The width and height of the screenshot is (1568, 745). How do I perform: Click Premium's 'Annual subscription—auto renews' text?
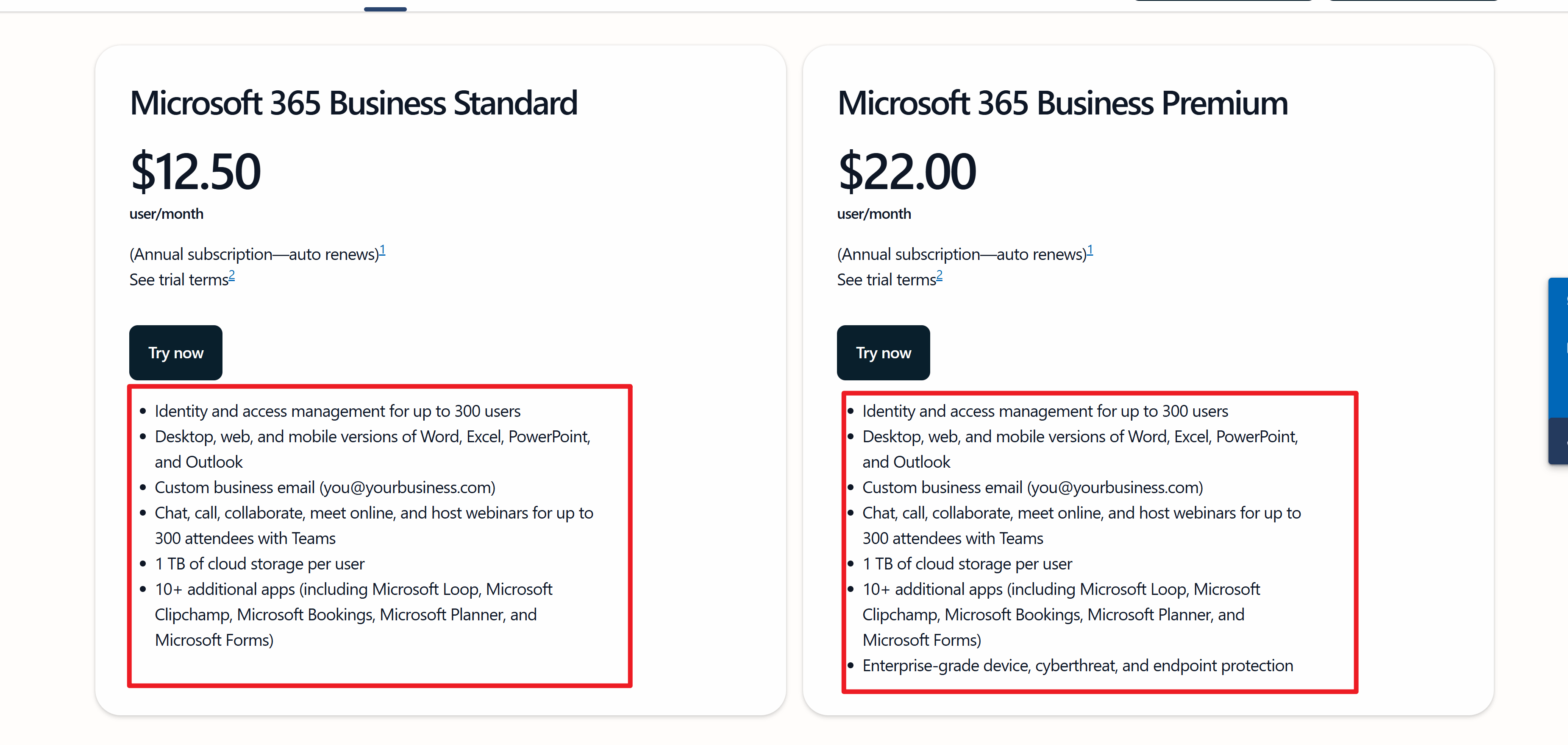[962, 254]
